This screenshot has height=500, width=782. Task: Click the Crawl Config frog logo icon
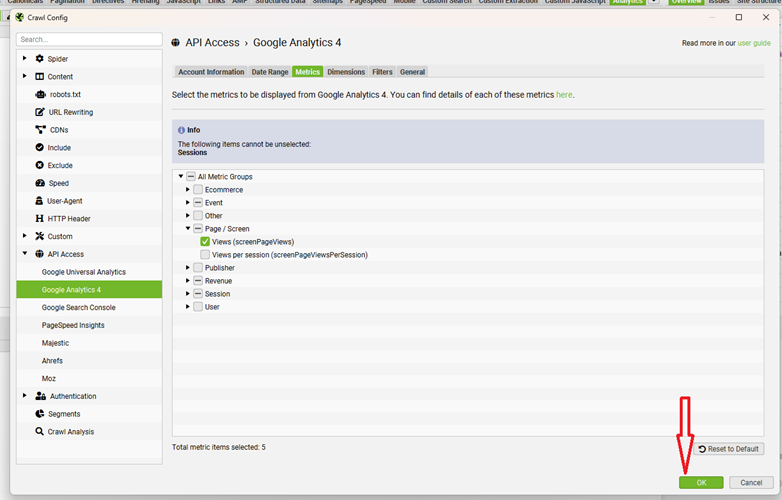(x=19, y=17)
